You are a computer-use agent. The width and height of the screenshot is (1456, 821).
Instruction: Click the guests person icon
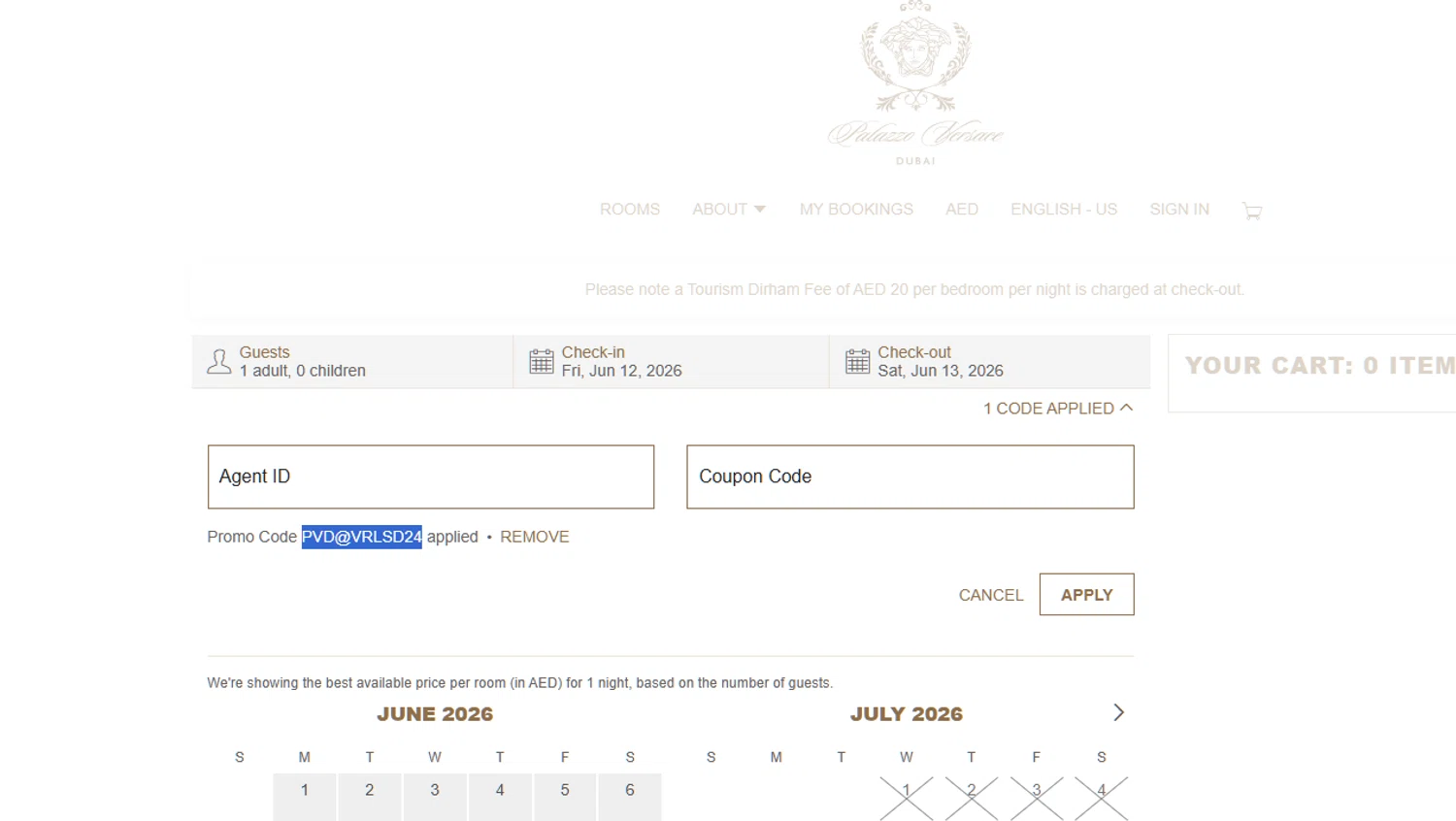(x=219, y=362)
